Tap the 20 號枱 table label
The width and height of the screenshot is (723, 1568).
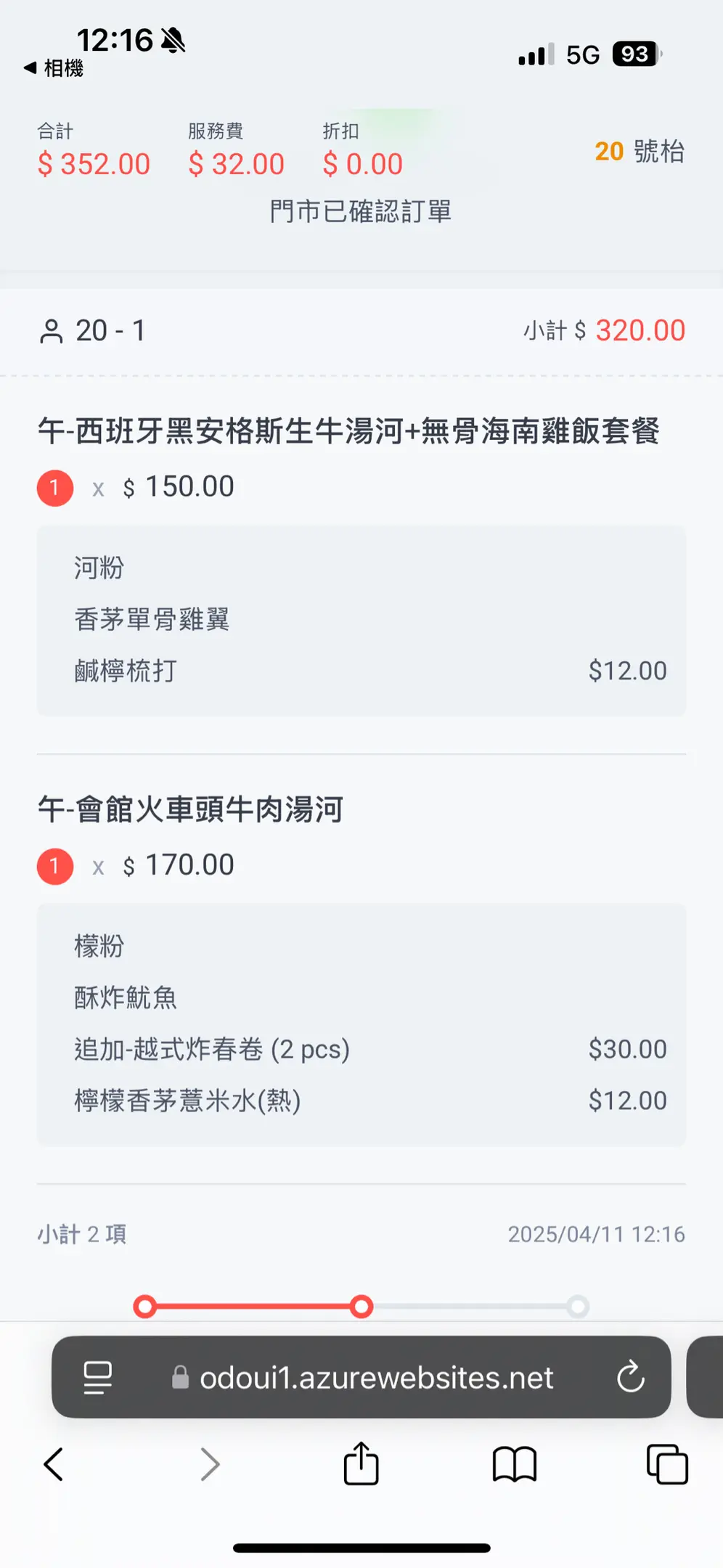pyautogui.click(x=639, y=152)
